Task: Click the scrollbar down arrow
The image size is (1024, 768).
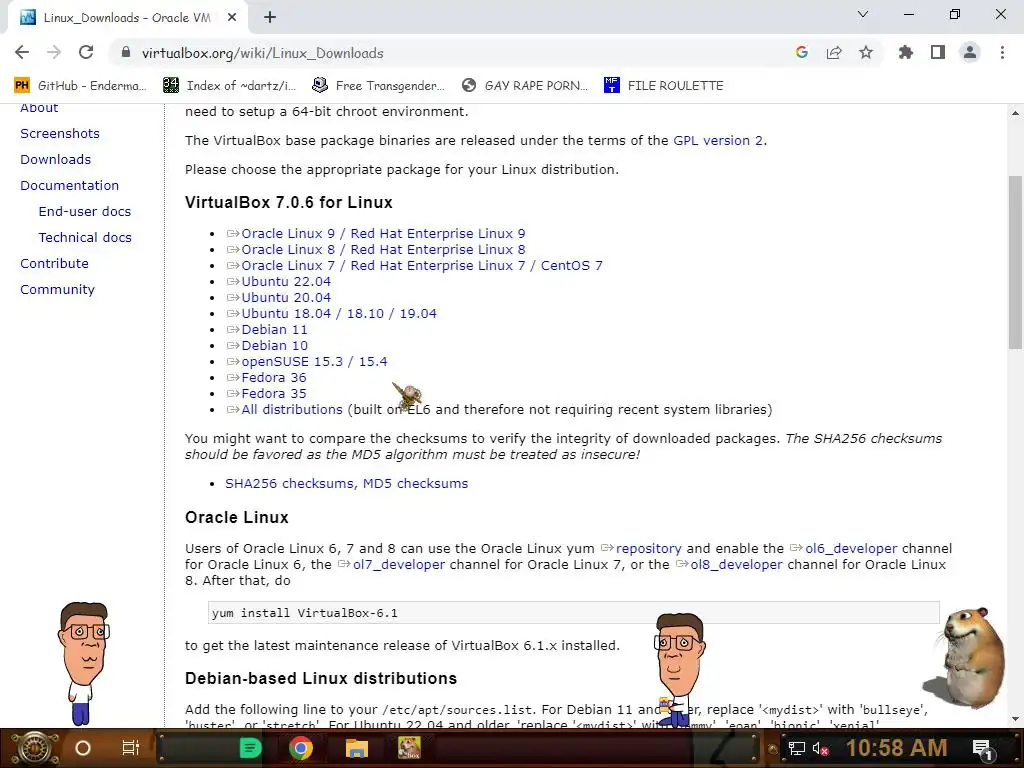Action: (1016, 719)
